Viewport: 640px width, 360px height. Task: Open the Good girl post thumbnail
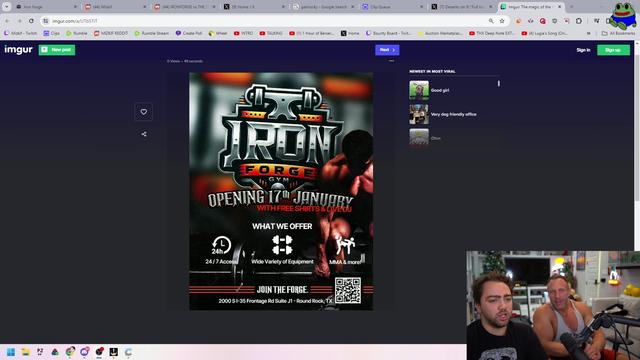tap(419, 90)
